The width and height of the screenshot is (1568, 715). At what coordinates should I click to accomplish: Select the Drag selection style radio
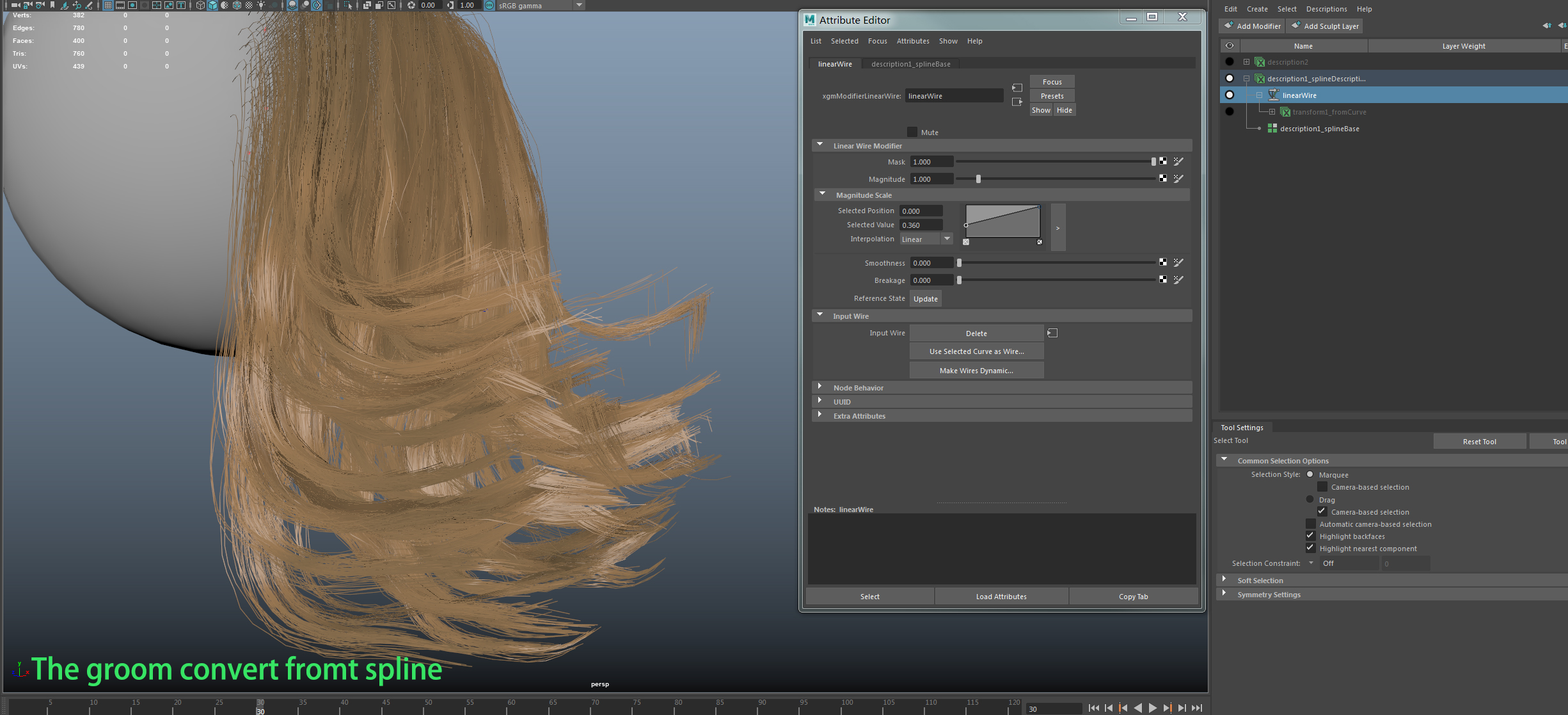[x=1310, y=499]
